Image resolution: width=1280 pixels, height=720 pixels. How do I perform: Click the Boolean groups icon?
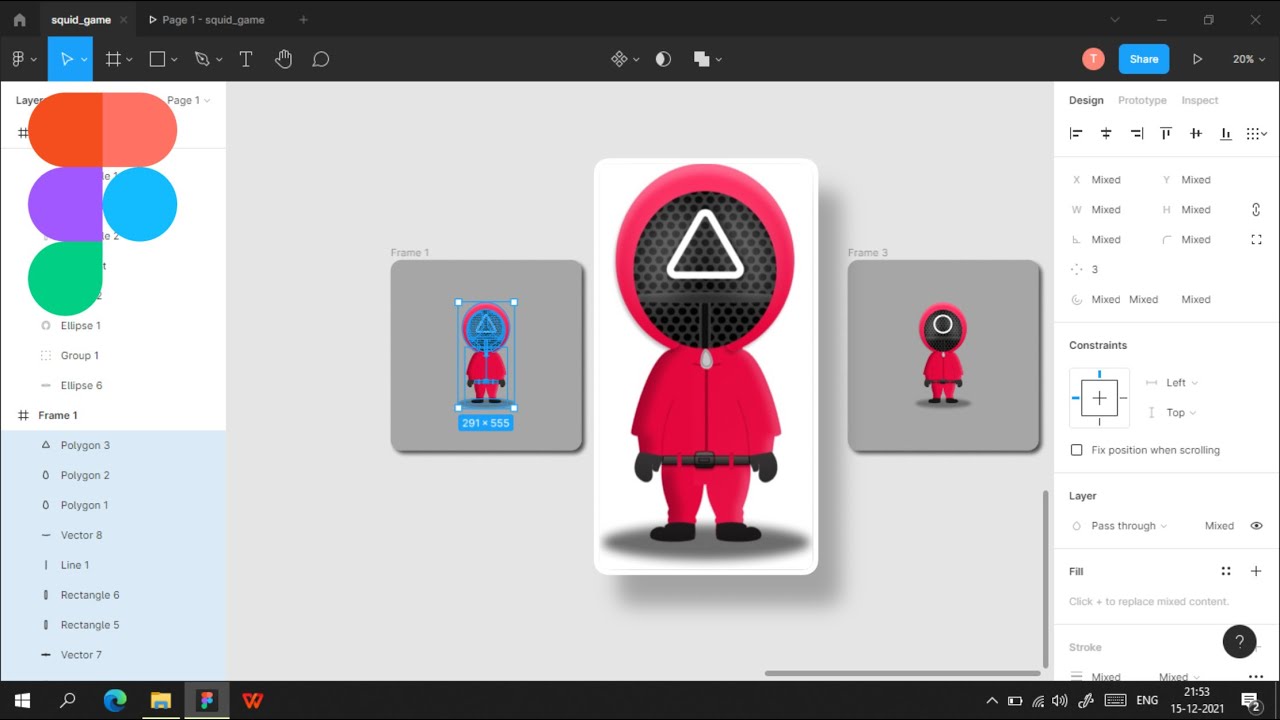(x=701, y=59)
